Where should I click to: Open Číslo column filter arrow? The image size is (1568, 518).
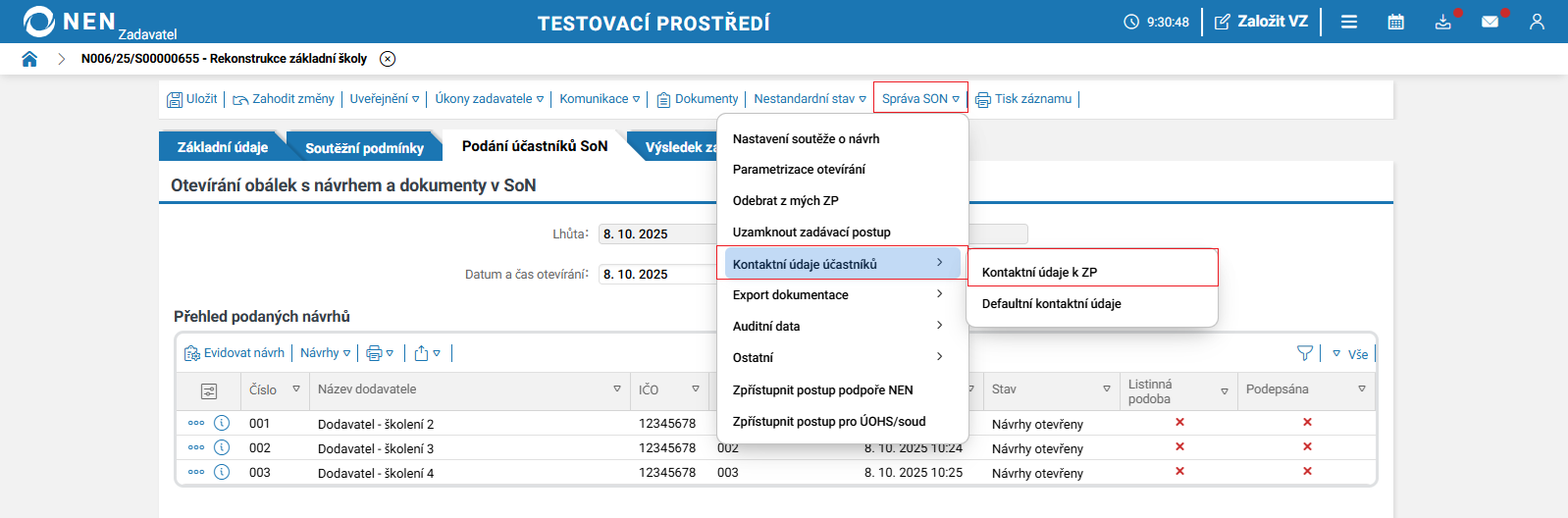tap(296, 389)
